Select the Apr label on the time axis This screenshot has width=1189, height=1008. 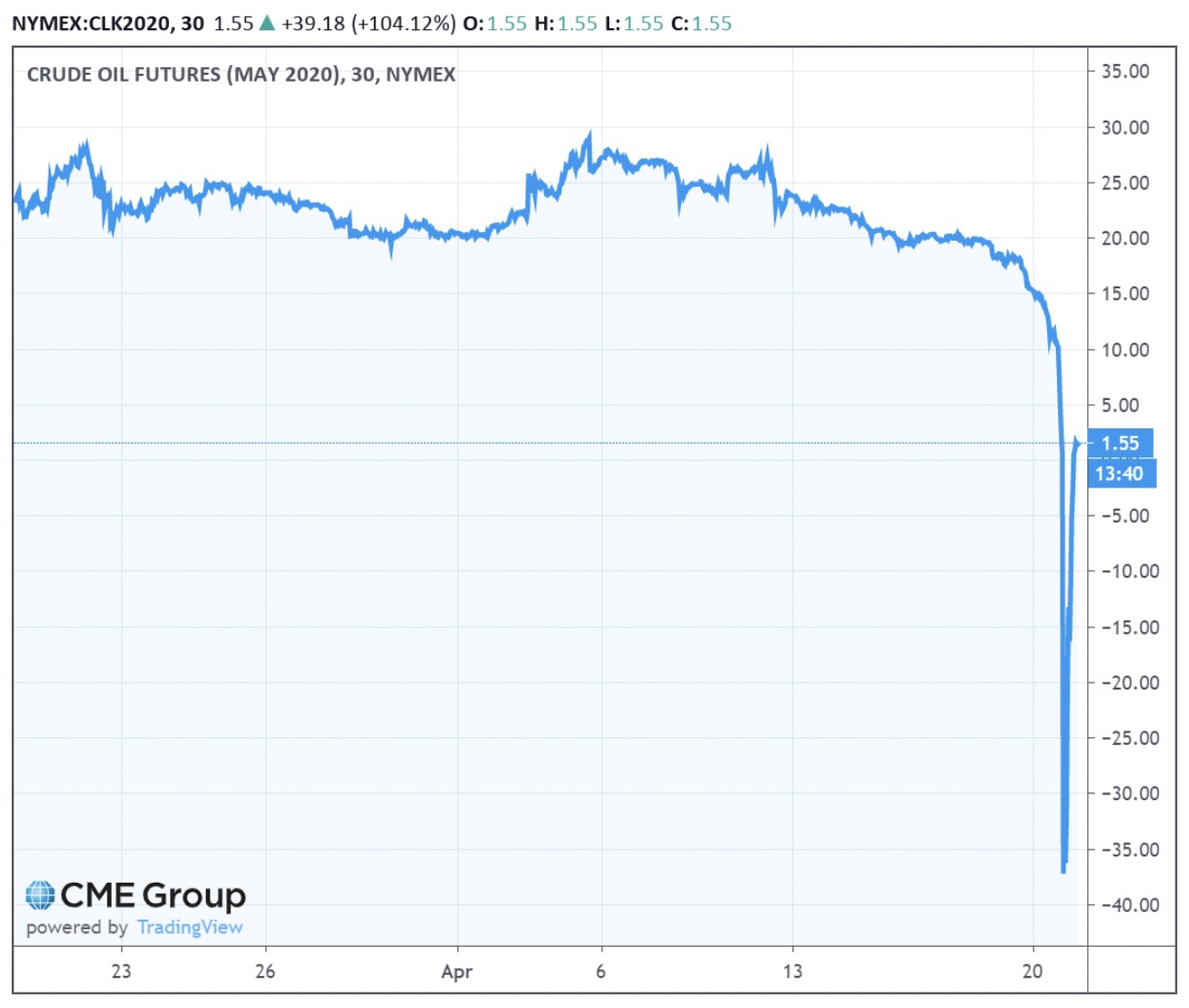tap(457, 971)
